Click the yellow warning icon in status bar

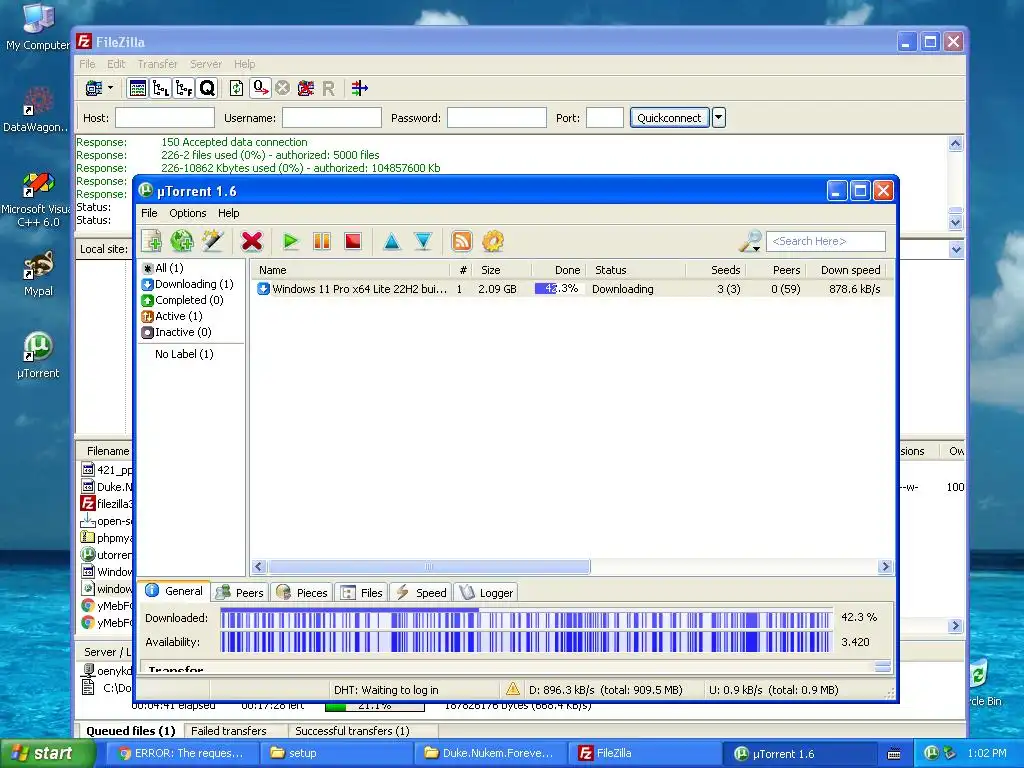coord(513,689)
